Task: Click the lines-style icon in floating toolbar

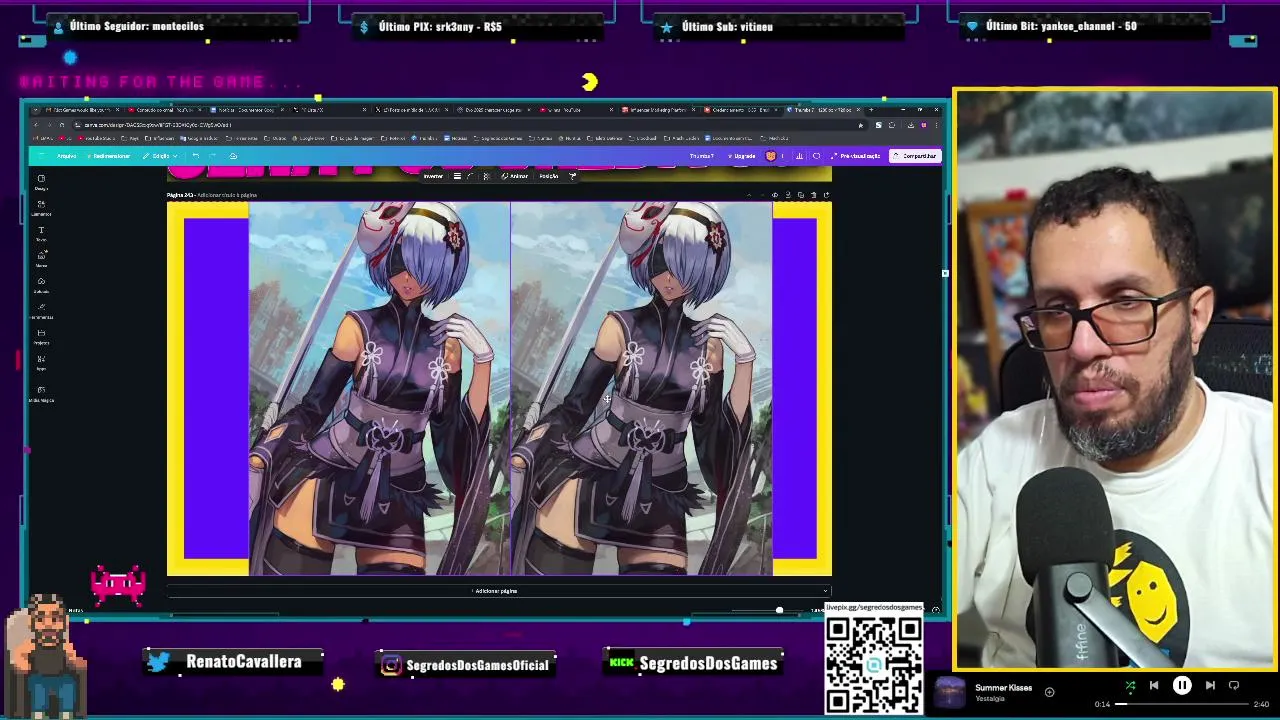Action: click(x=458, y=176)
